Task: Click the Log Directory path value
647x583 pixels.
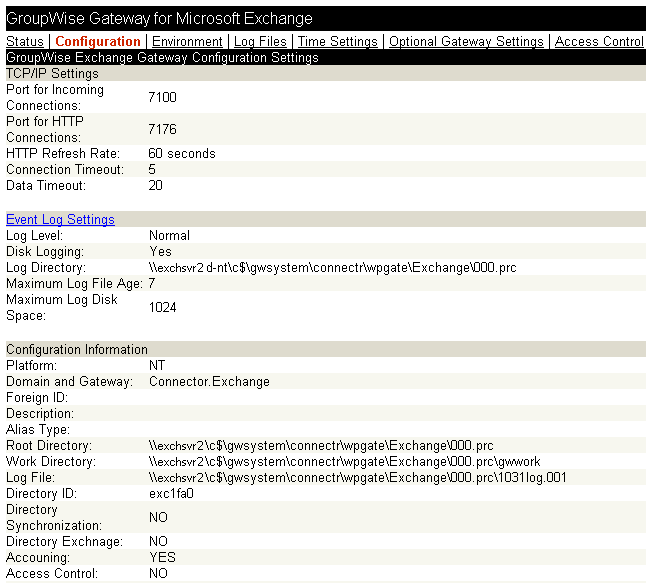Action: pyautogui.click(x=333, y=268)
